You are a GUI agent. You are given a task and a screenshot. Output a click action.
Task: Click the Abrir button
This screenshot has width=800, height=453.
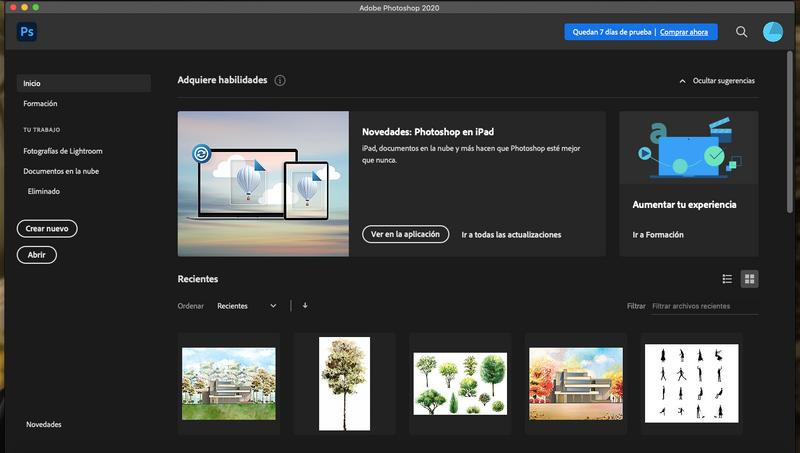coord(37,255)
